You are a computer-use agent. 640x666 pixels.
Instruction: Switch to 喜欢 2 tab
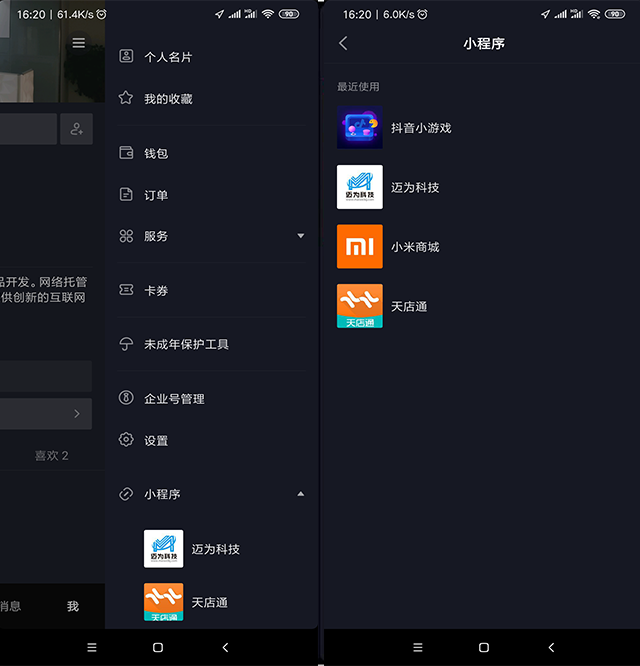51,456
